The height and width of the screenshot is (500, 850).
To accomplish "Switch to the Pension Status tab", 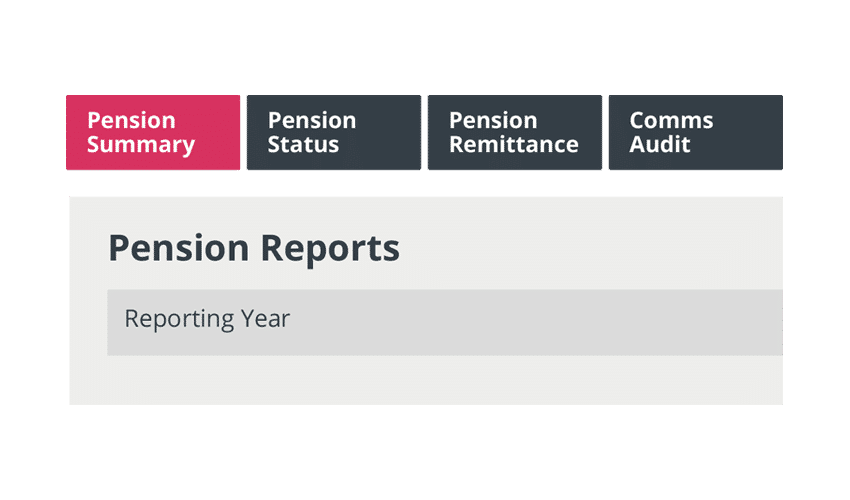I will point(333,133).
